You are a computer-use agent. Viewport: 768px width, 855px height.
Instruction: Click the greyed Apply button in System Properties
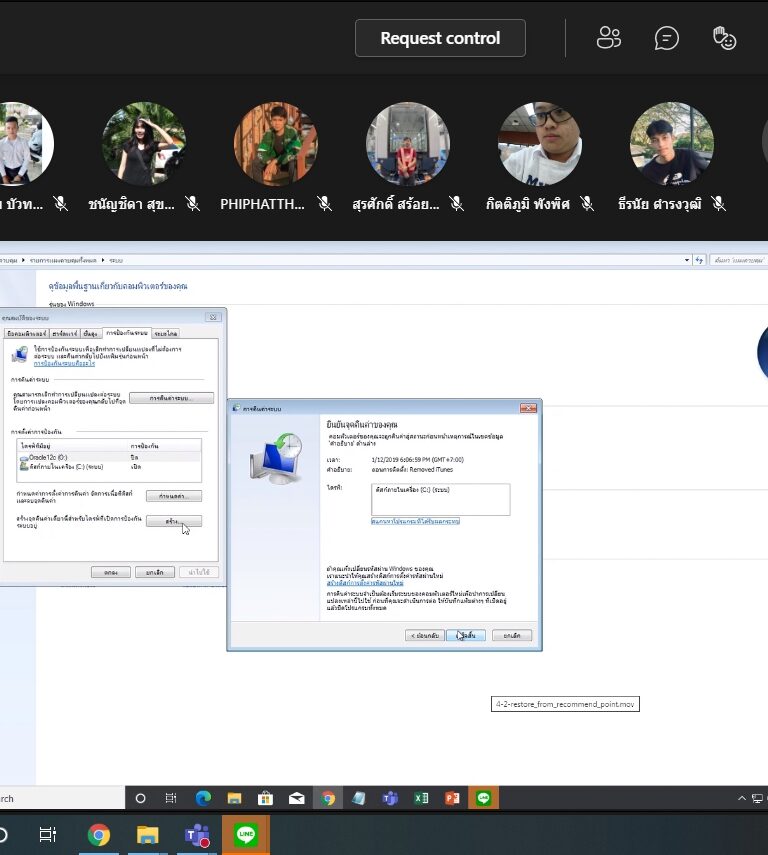(199, 572)
